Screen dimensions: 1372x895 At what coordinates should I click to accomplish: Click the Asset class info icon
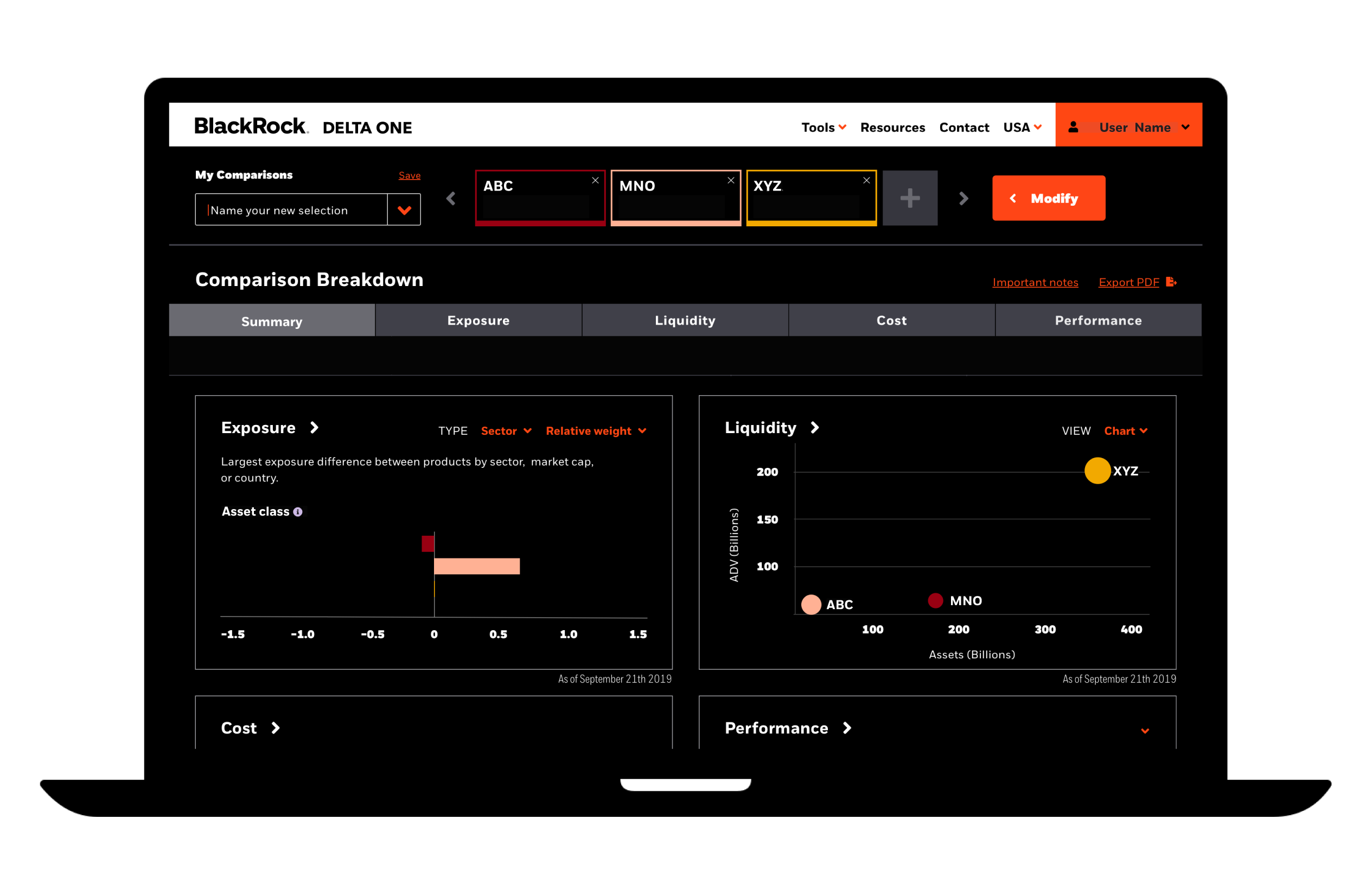tap(297, 512)
